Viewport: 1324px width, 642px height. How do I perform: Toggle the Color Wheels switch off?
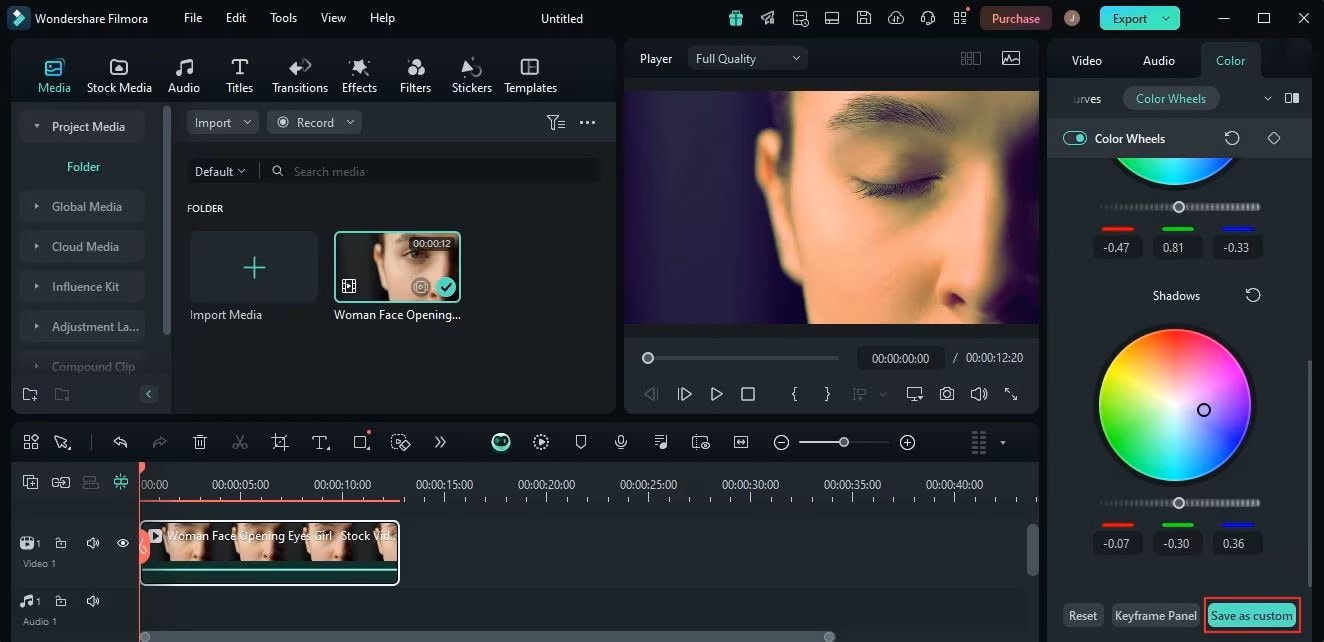tap(1074, 138)
